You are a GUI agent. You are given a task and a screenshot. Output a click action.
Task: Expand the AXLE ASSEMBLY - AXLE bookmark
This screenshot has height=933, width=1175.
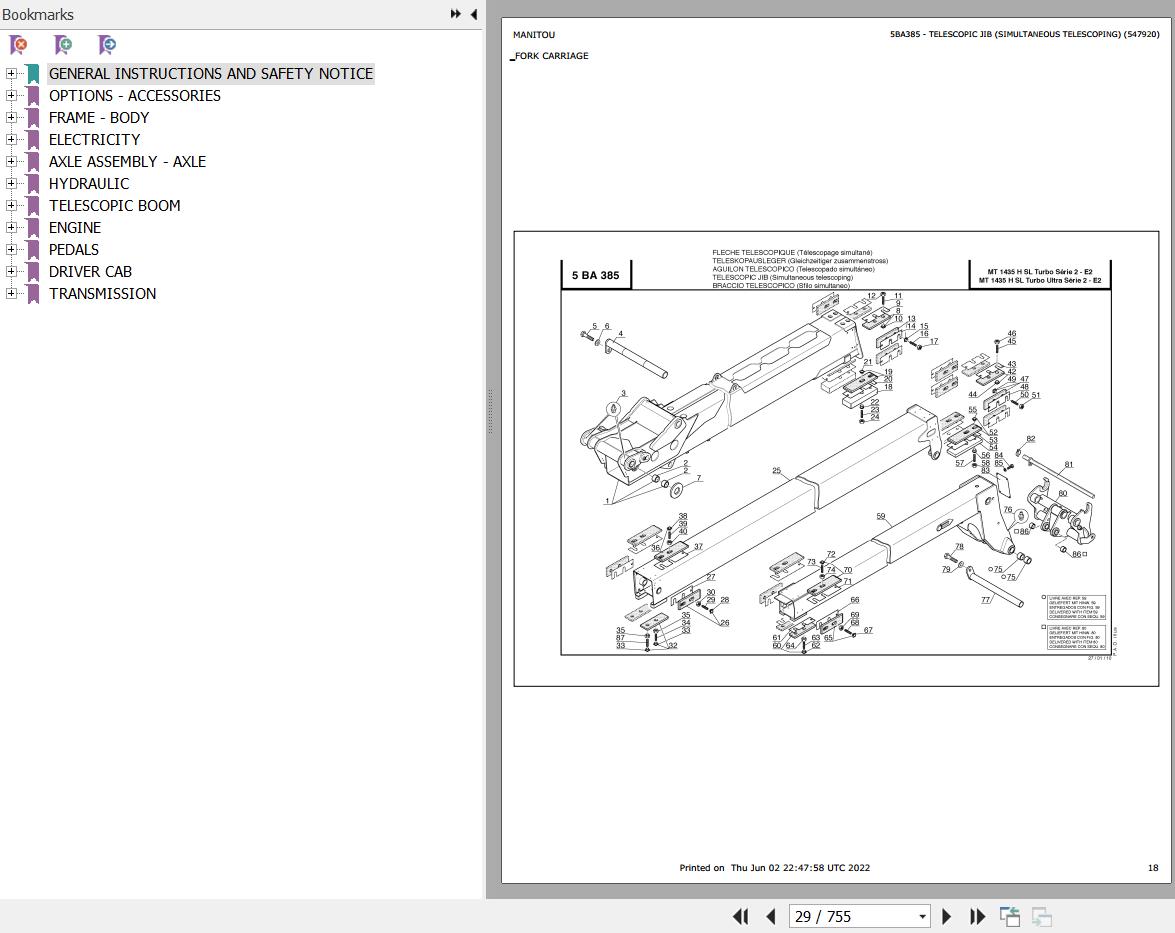click(10, 162)
